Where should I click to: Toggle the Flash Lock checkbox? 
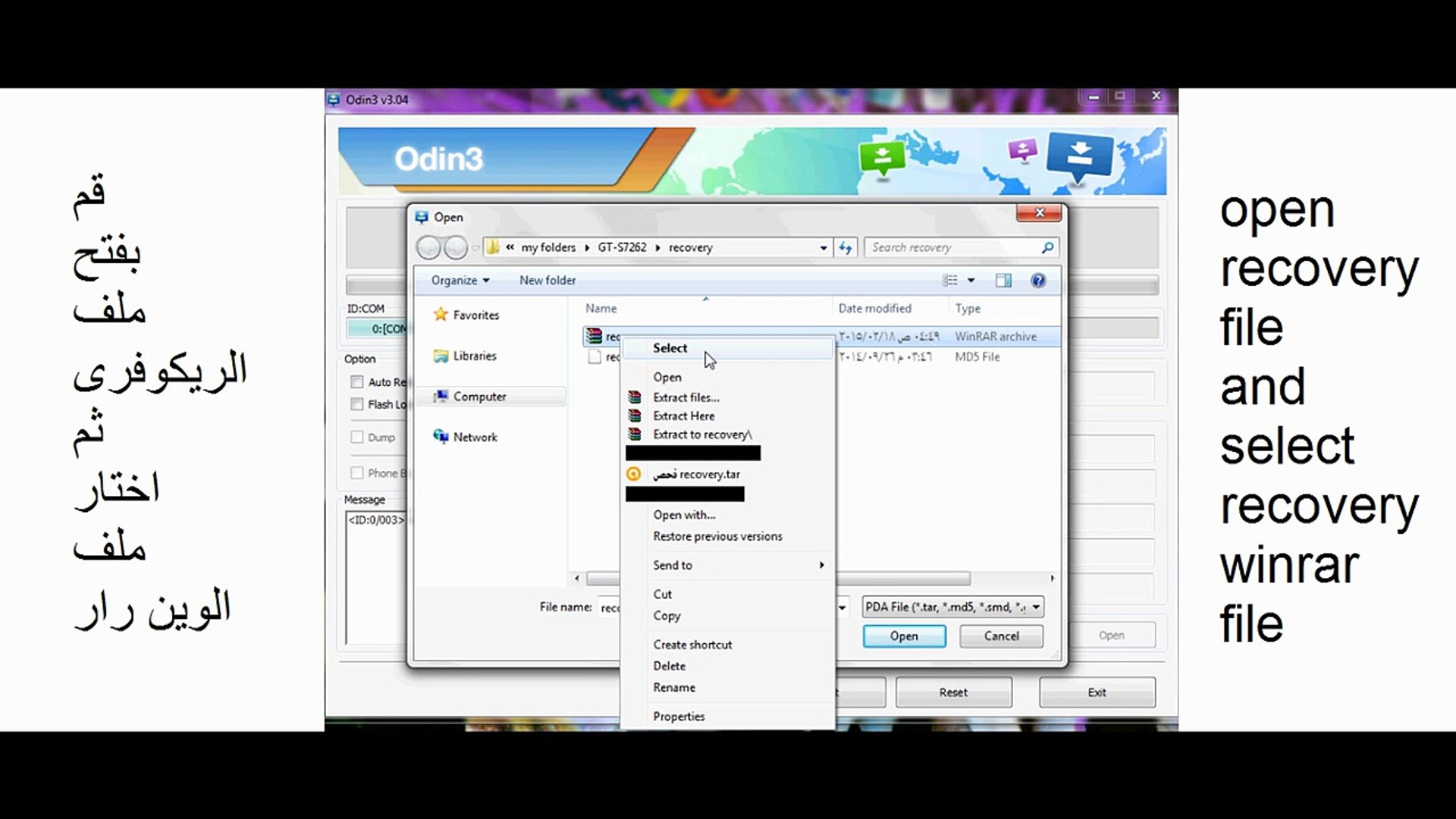[x=356, y=404]
